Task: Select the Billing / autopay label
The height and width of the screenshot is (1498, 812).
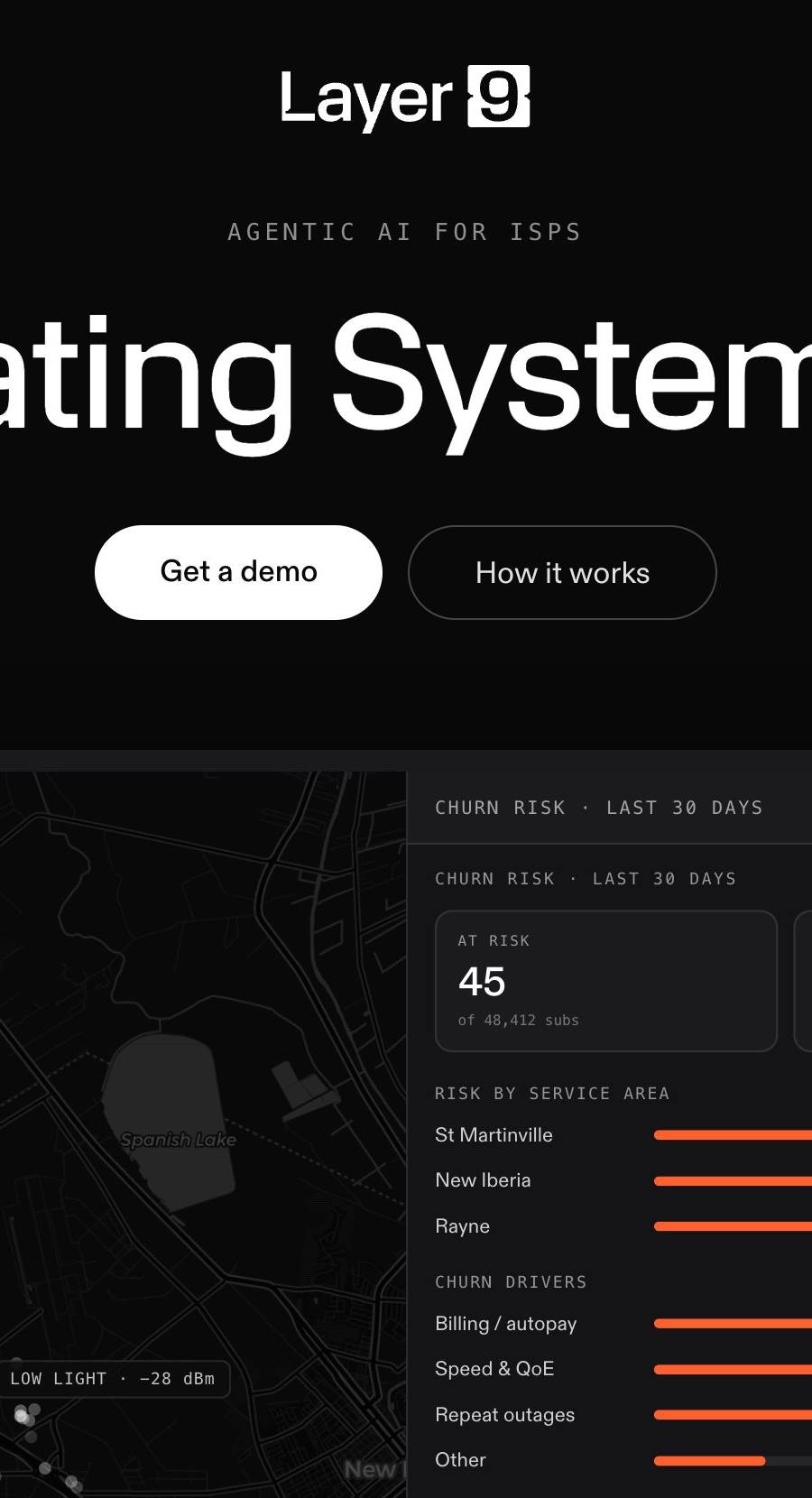Action: [x=505, y=1324]
